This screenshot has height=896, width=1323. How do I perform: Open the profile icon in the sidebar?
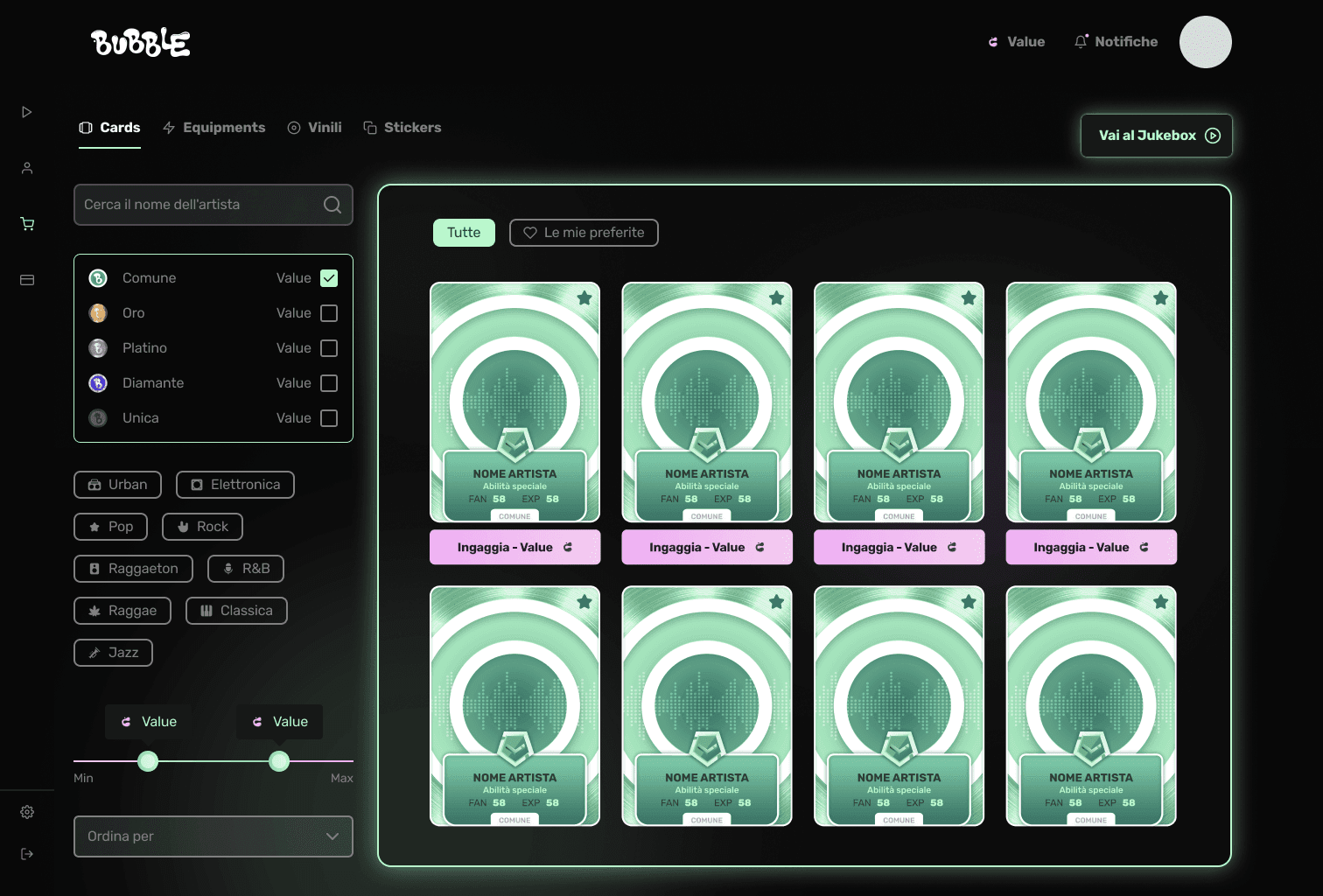coord(27,168)
